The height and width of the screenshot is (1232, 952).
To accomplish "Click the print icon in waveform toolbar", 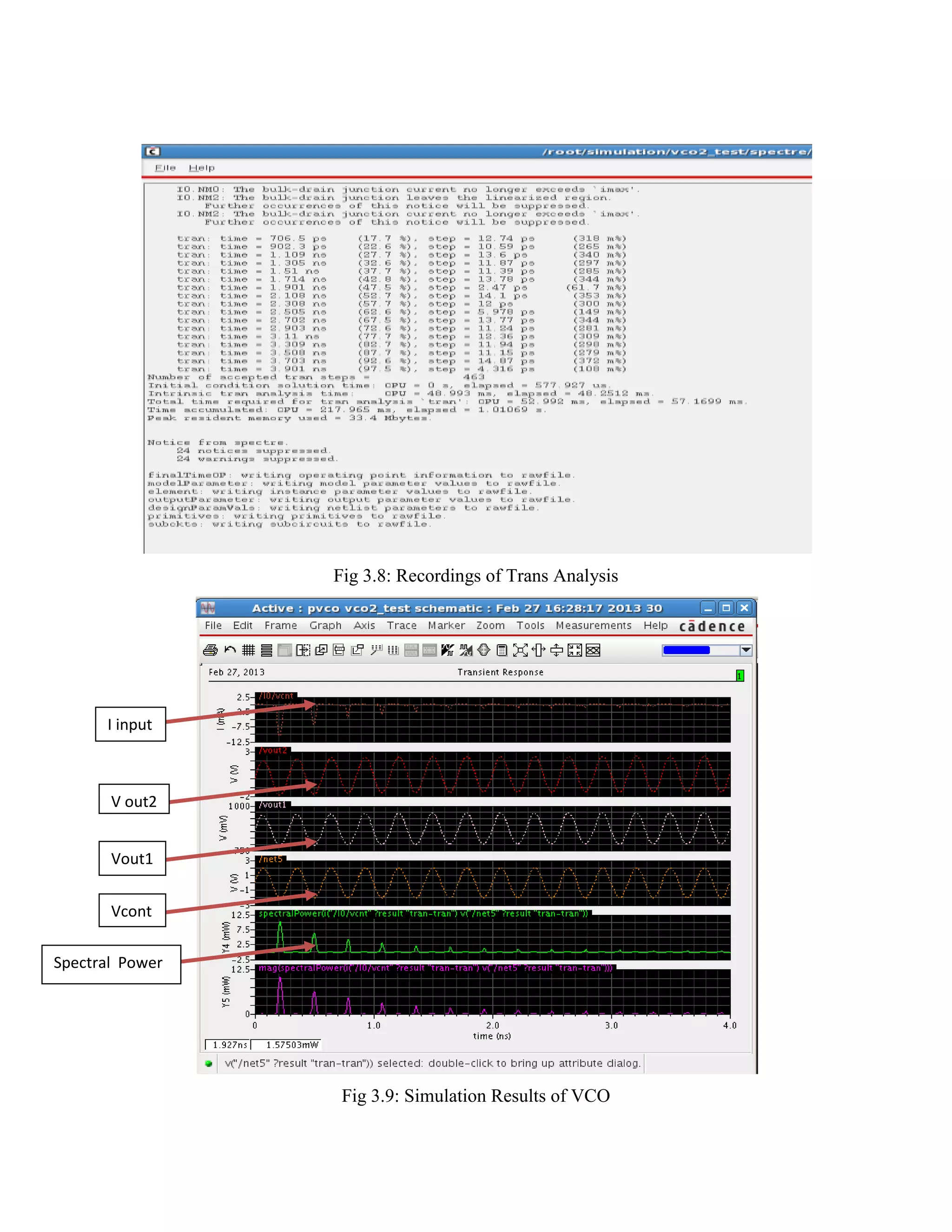I will point(211,650).
